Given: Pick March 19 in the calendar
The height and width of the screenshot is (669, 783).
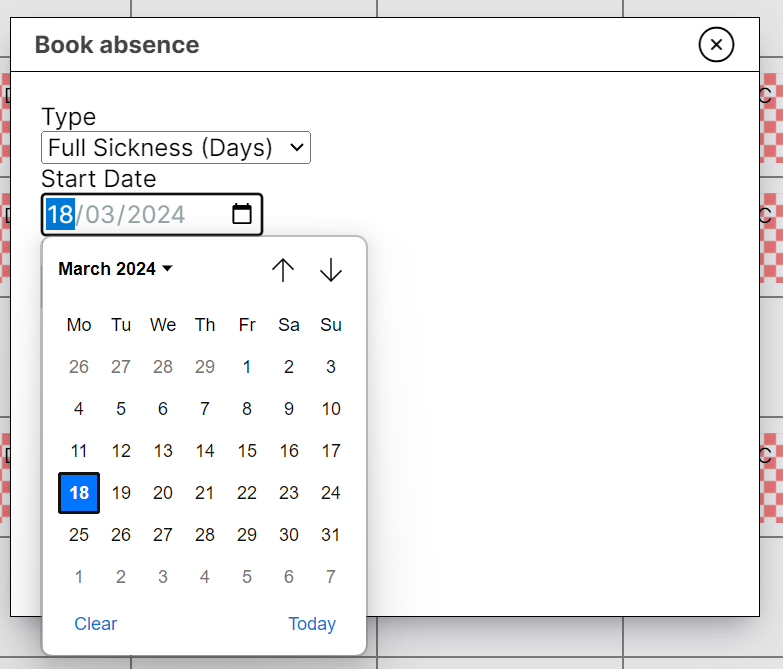Looking at the screenshot, I should (121, 493).
